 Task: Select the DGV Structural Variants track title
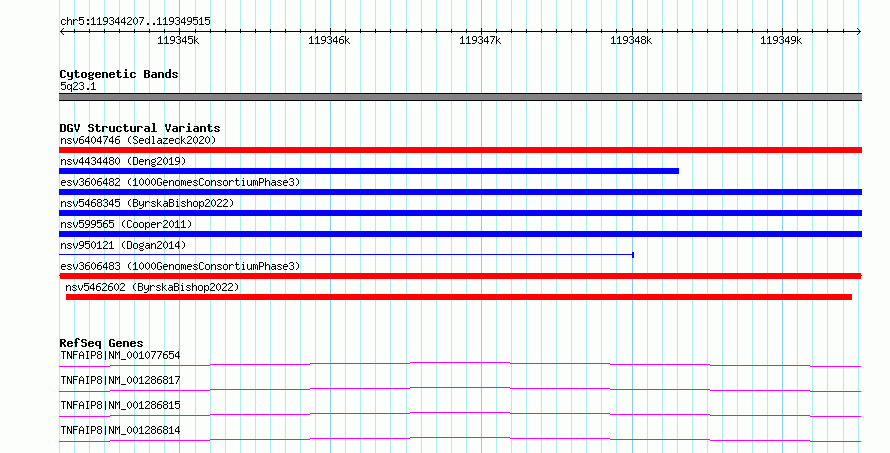(140, 128)
